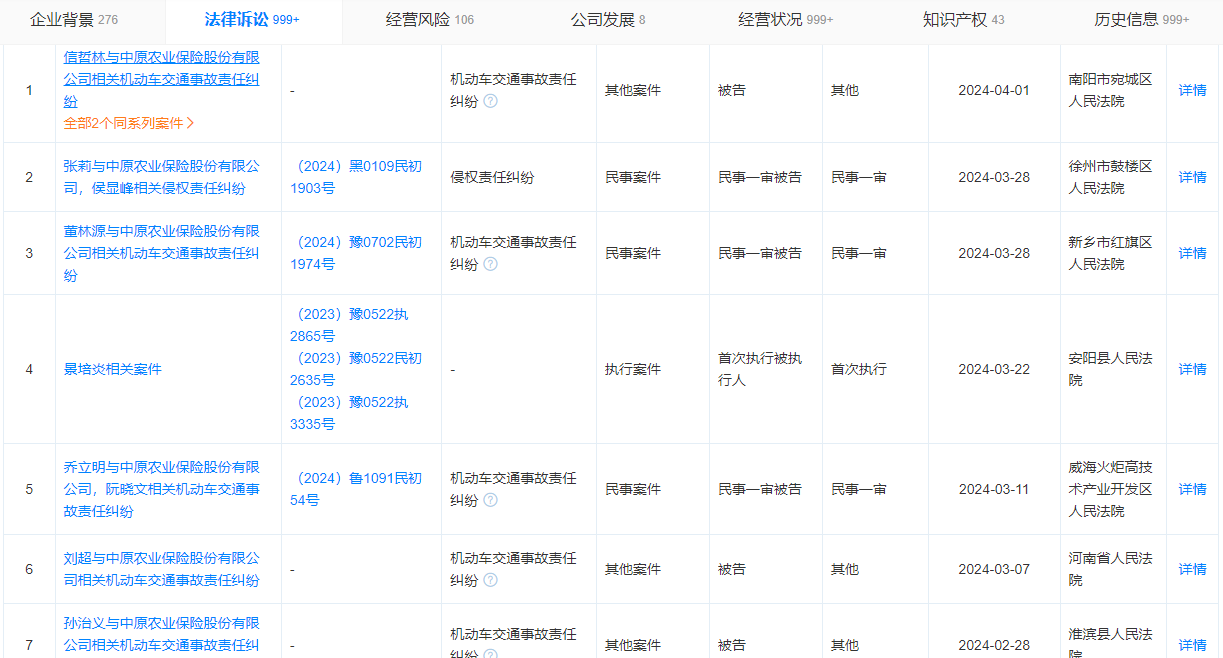Click the date 2024-03-22

tap(994, 369)
